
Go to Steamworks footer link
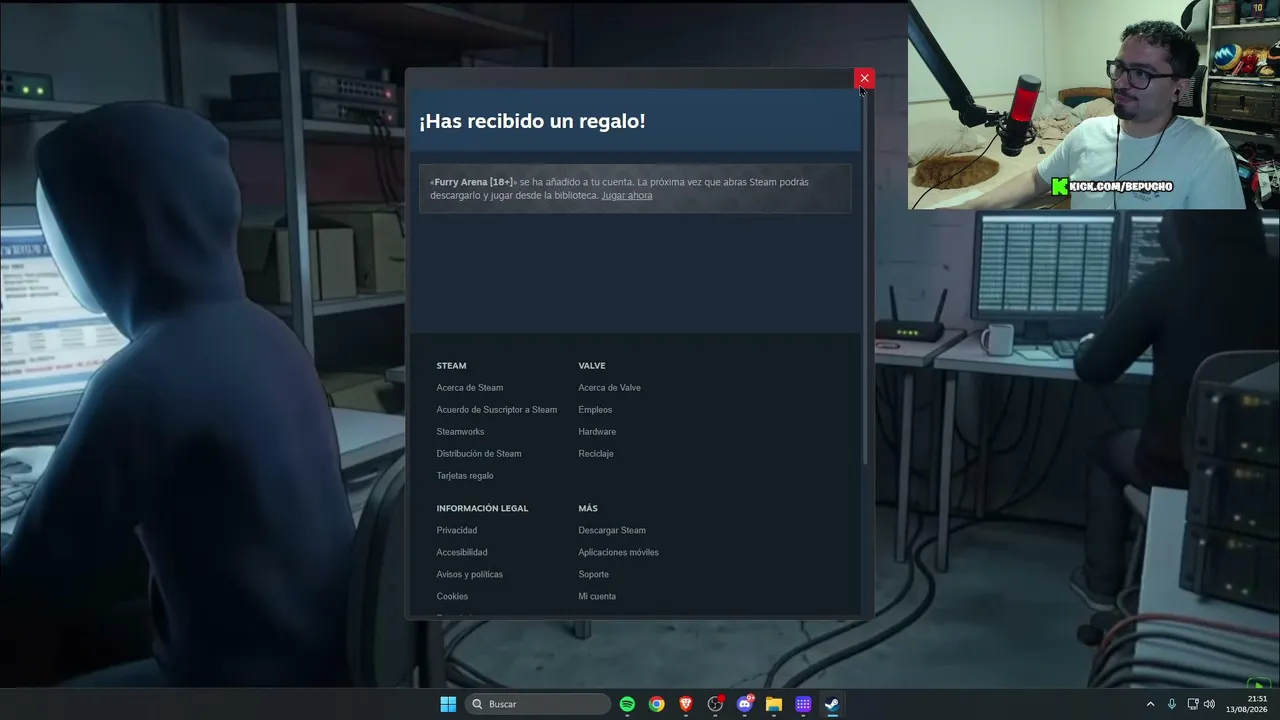pyautogui.click(x=460, y=432)
